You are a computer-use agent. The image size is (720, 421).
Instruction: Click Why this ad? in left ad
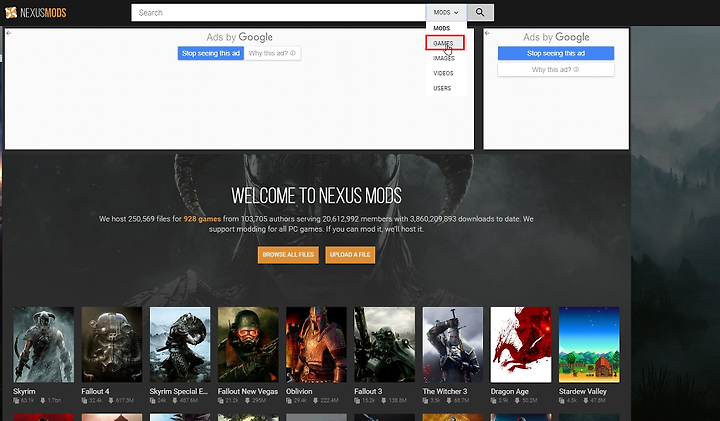pos(272,53)
